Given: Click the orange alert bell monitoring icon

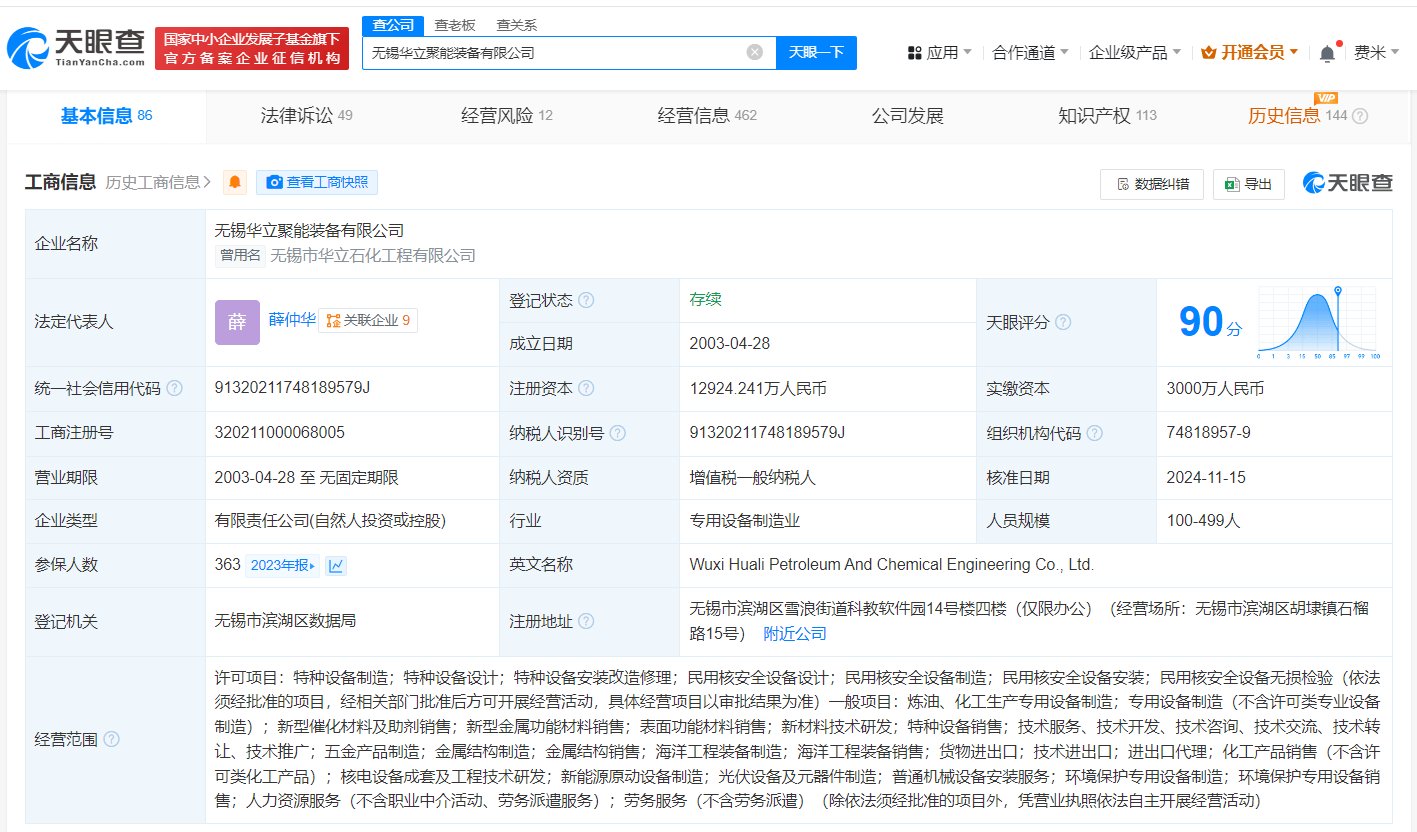Looking at the screenshot, I should click(235, 182).
